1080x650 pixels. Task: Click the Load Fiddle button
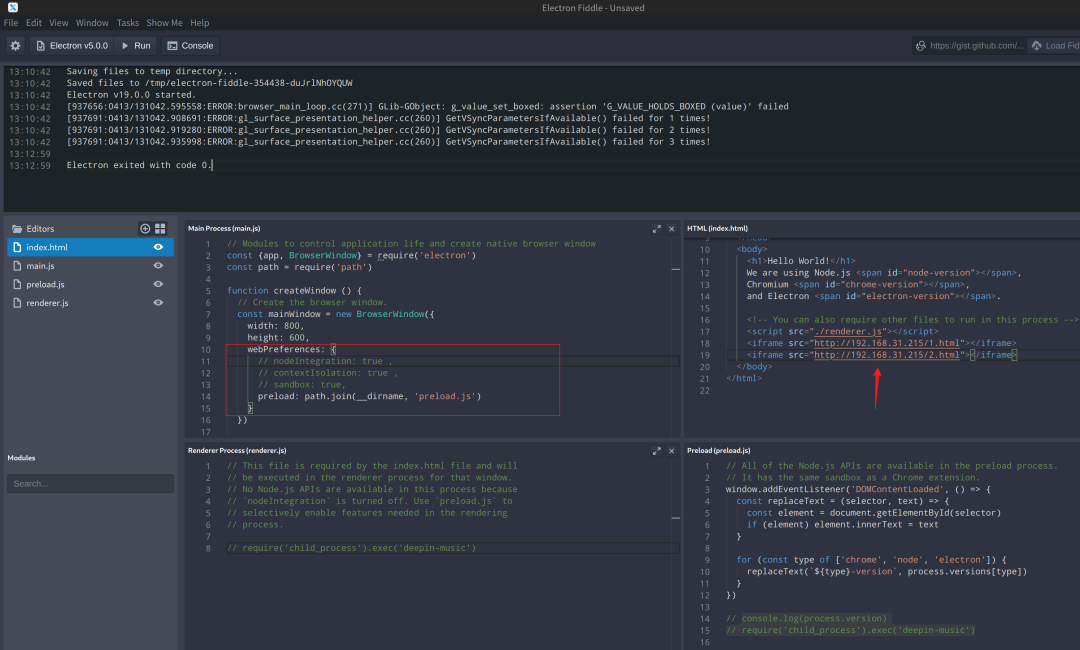point(1054,45)
